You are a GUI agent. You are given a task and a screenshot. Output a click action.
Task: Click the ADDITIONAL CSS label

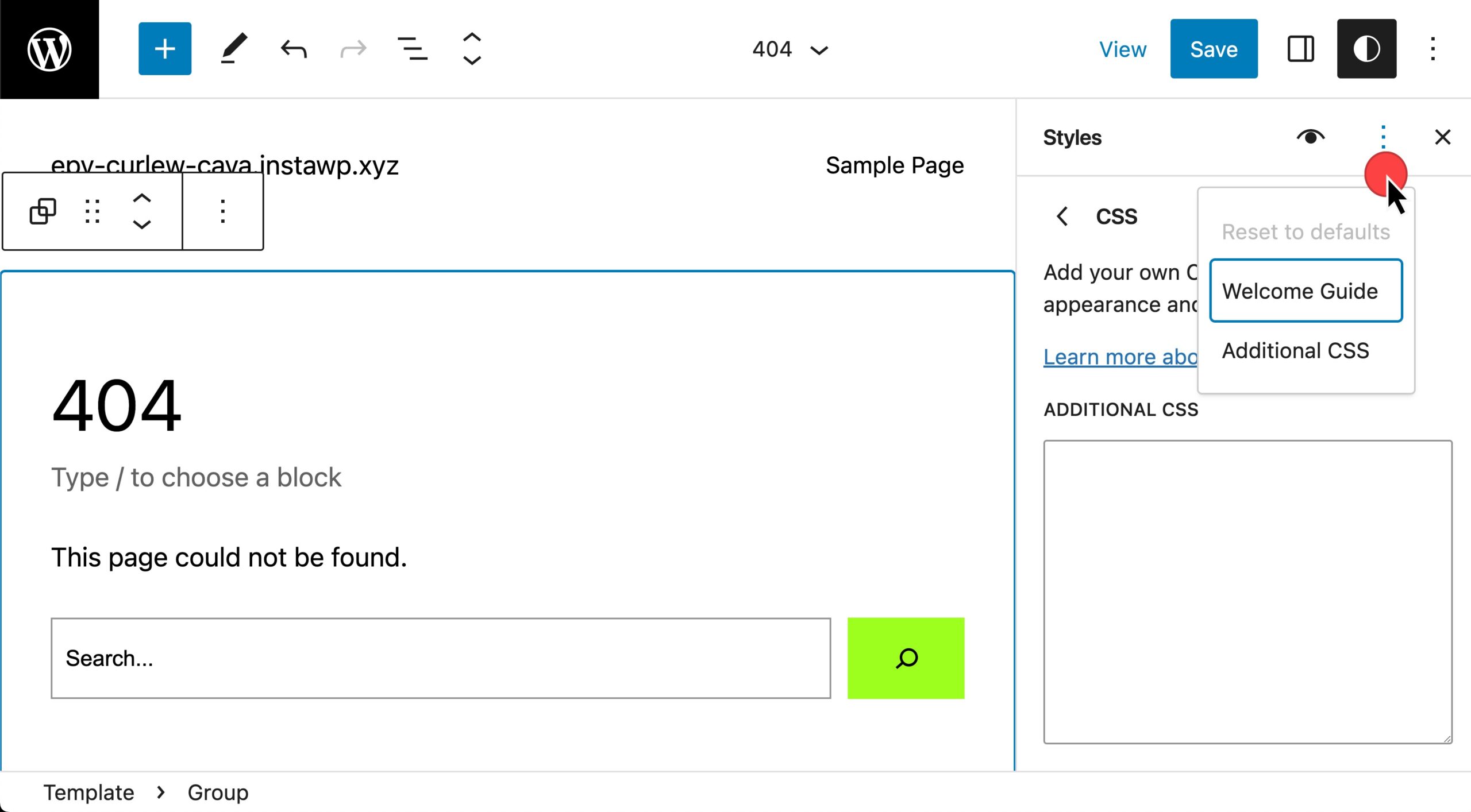(x=1120, y=409)
